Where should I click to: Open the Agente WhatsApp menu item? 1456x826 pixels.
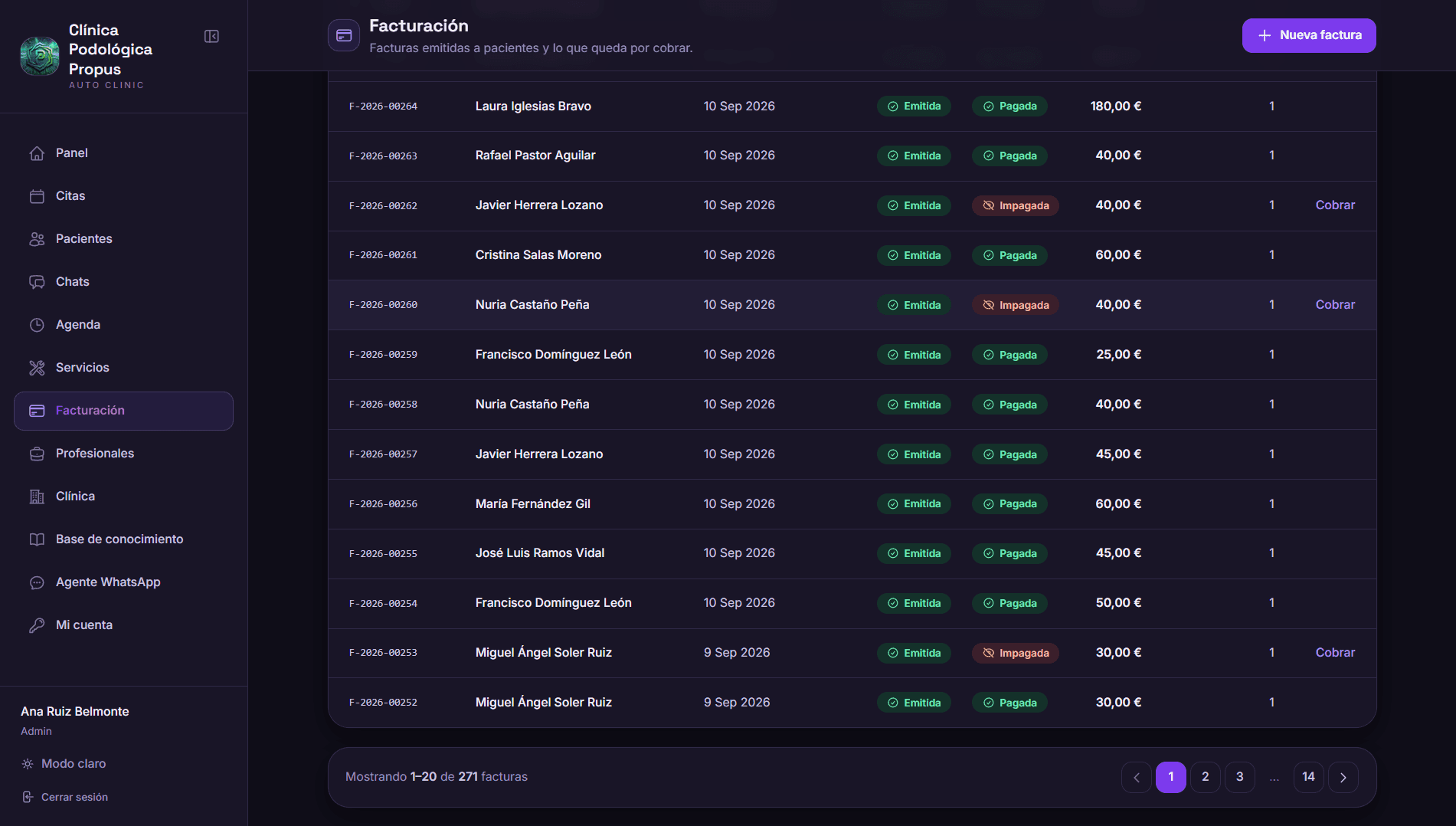click(x=123, y=582)
